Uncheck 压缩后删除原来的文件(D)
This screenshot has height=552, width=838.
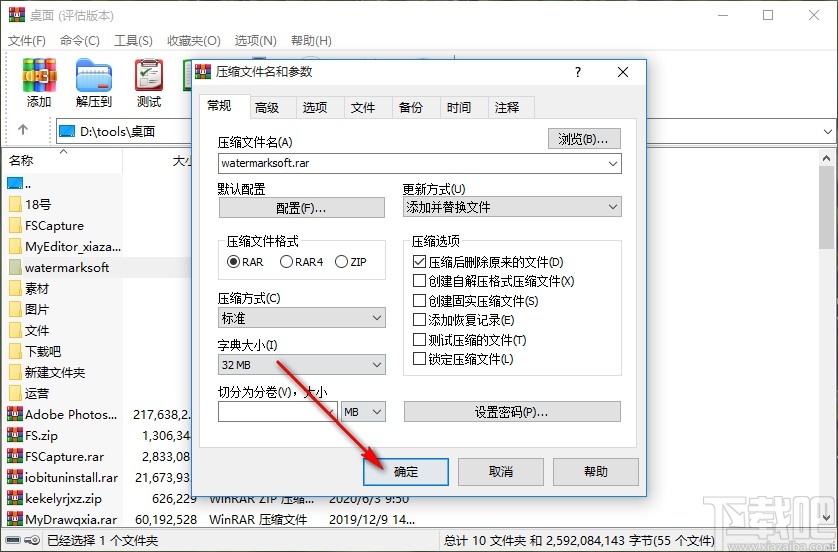(x=488, y=262)
